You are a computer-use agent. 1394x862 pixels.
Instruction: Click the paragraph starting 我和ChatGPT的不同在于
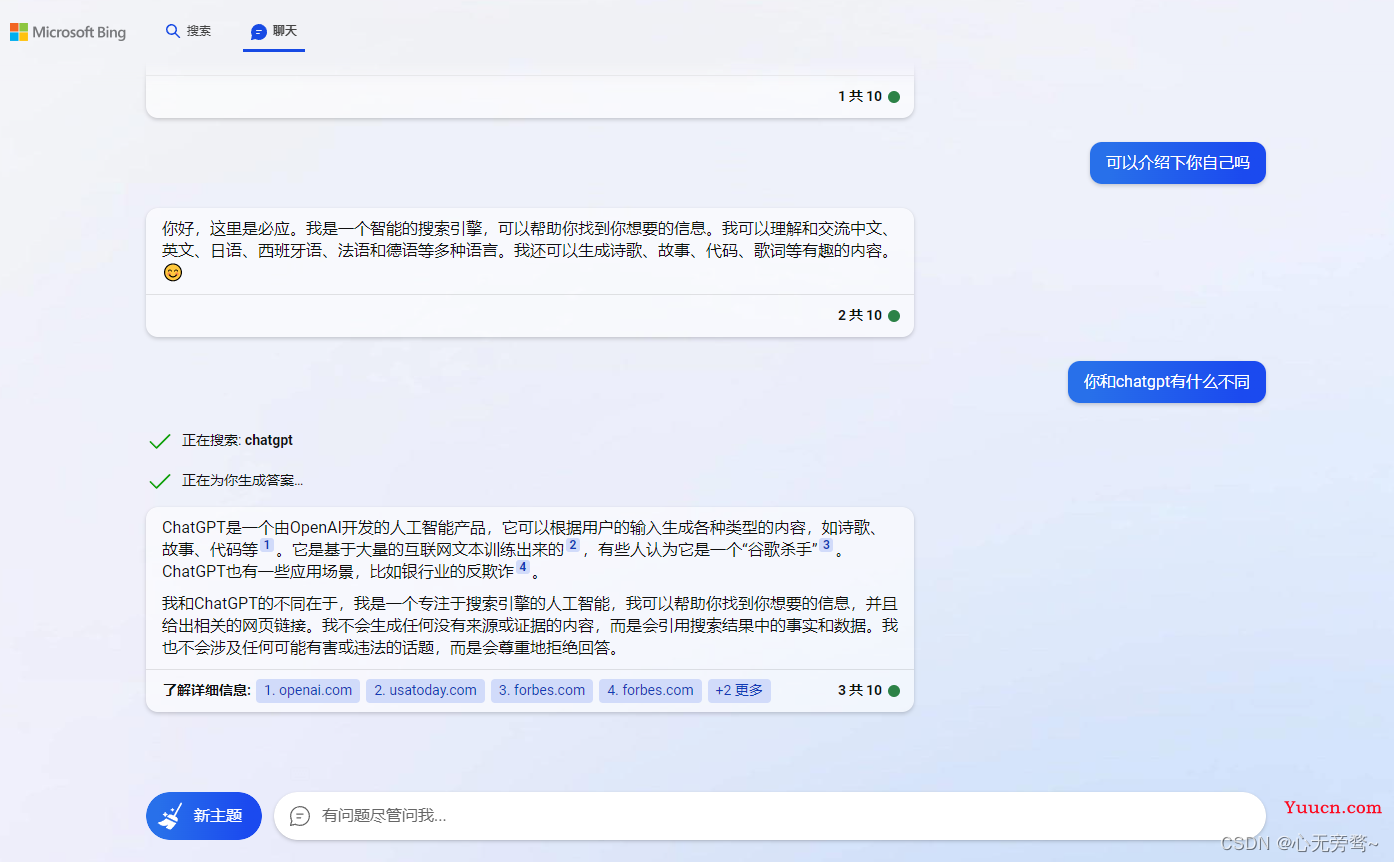(530, 625)
